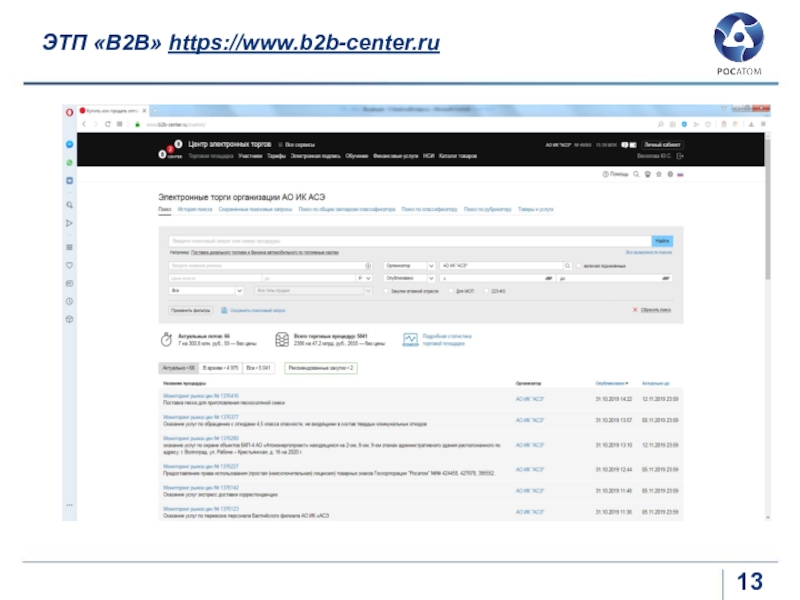Open Messenger in Opera sidebar
The width and height of the screenshot is (800, 600).
69,144
